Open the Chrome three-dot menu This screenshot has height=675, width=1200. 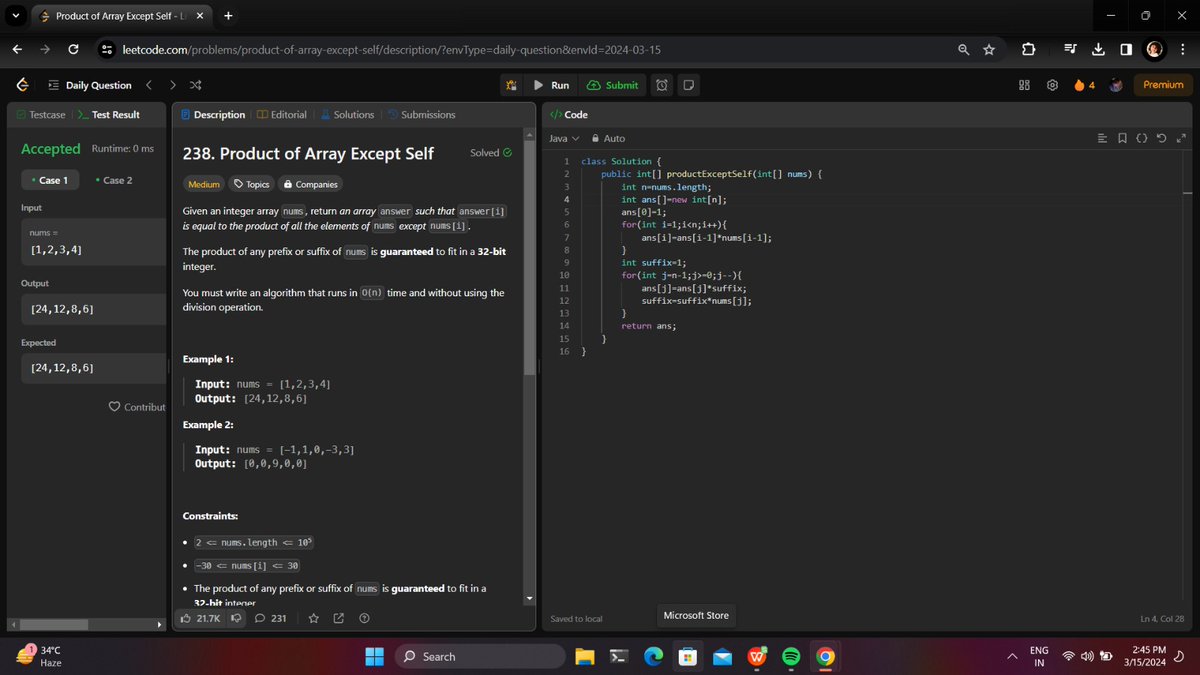click(x=1183, y=50)
